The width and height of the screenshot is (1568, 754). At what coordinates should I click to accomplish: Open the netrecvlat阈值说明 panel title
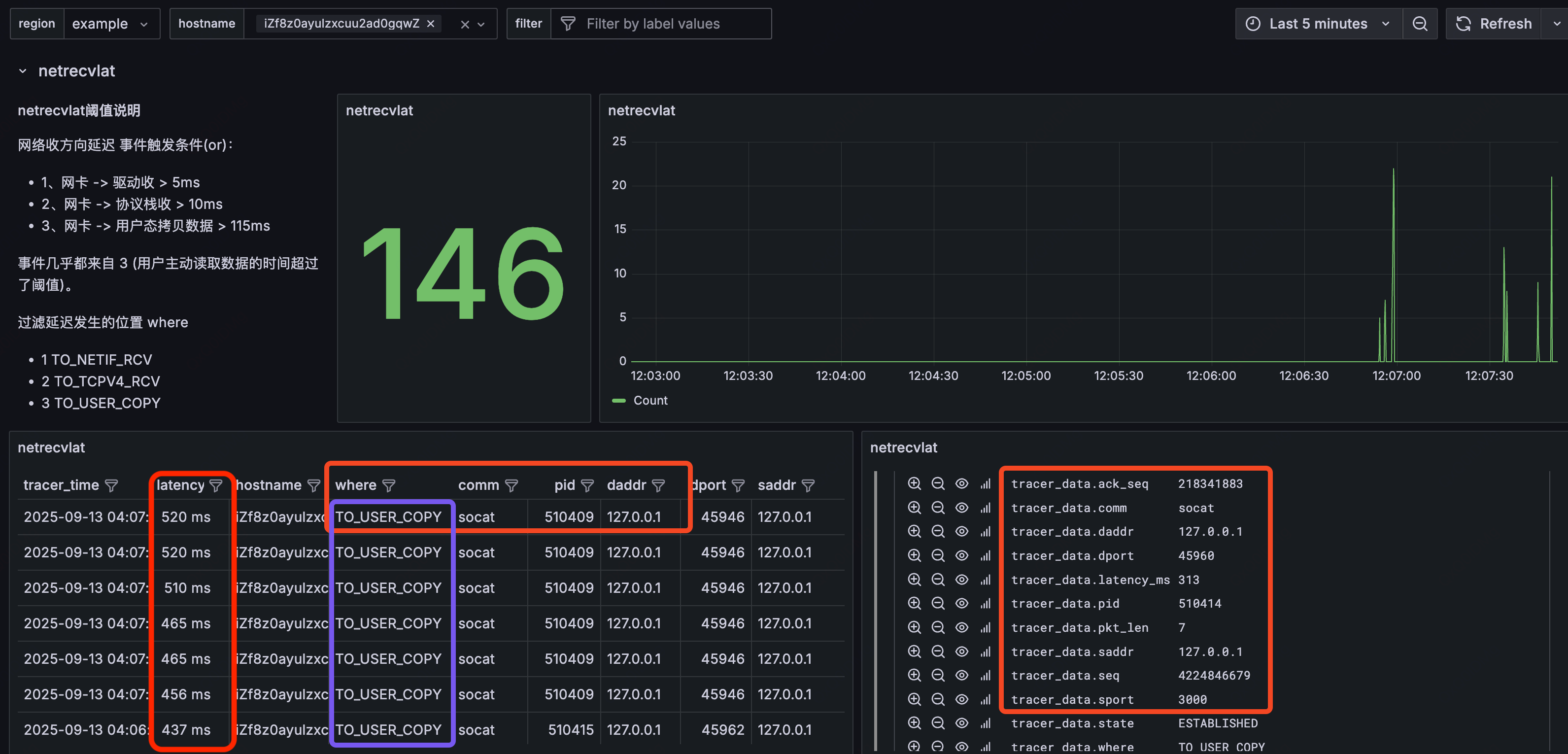tap(79, 111)
